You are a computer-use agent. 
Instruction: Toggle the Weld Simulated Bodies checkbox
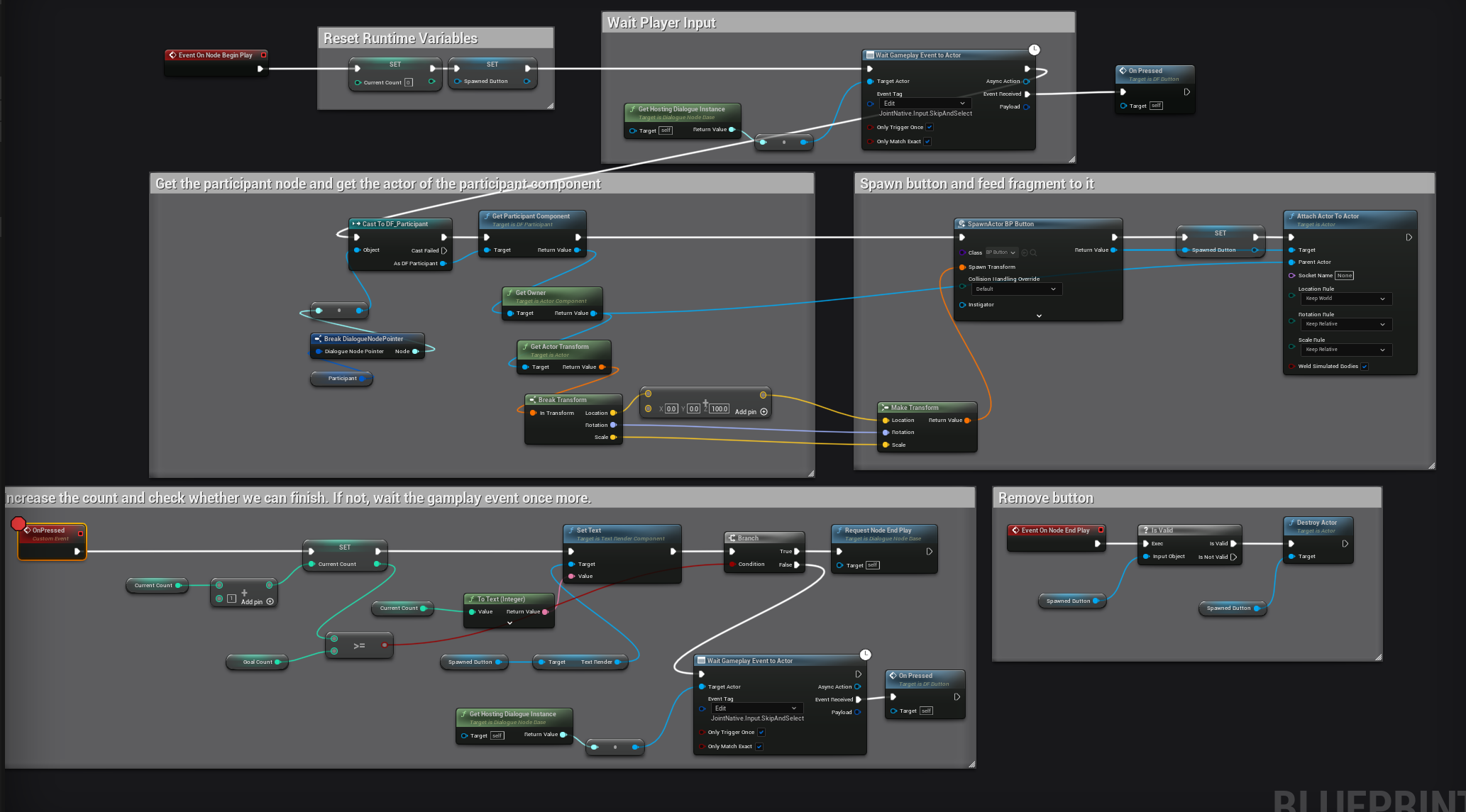coord(1365,367)
